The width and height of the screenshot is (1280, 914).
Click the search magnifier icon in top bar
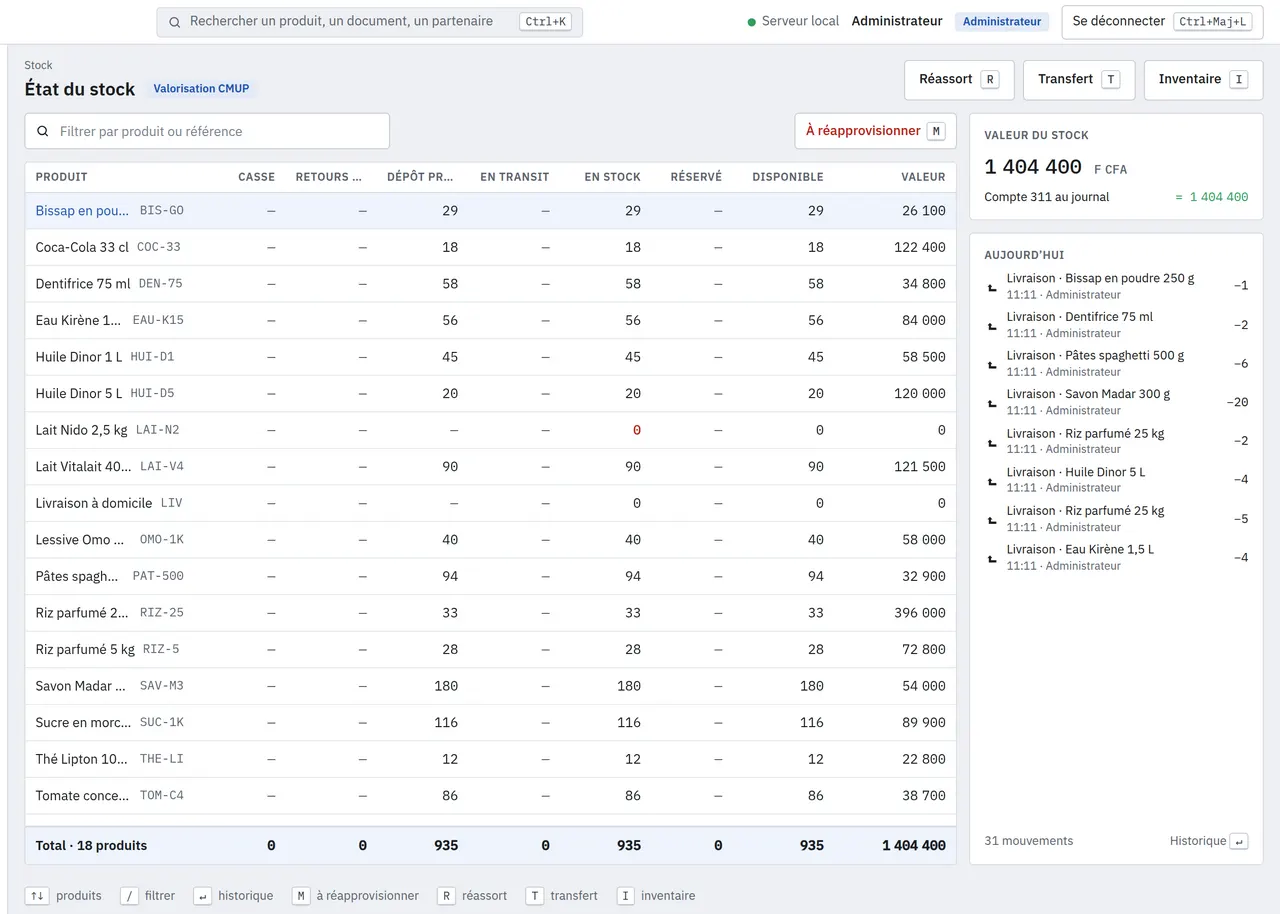(x=175, y=22)
